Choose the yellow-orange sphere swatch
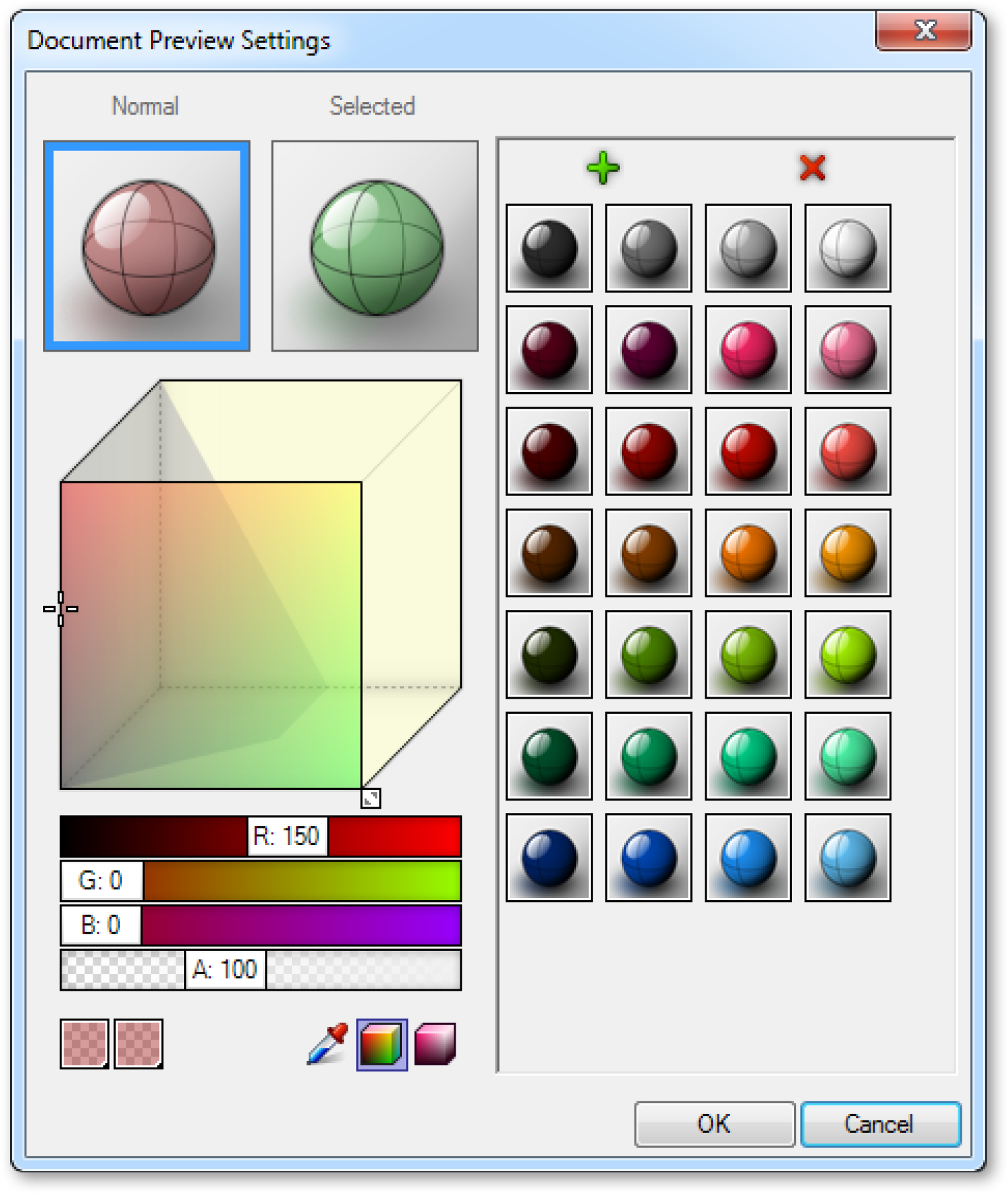1008x1194 pixels. [x=847, y=553]
